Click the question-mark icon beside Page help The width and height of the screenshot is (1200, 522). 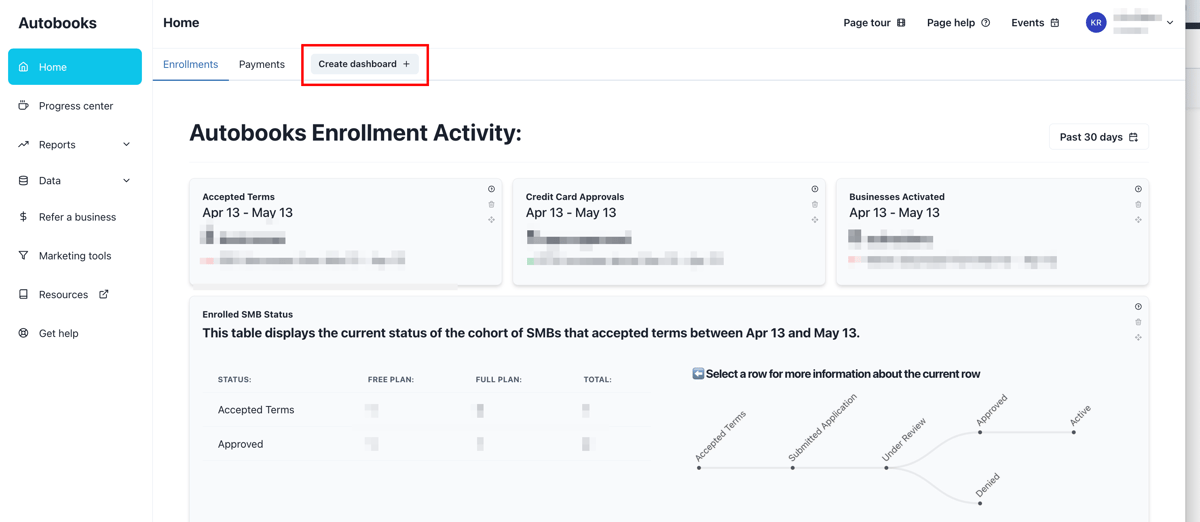coord(986,23)
